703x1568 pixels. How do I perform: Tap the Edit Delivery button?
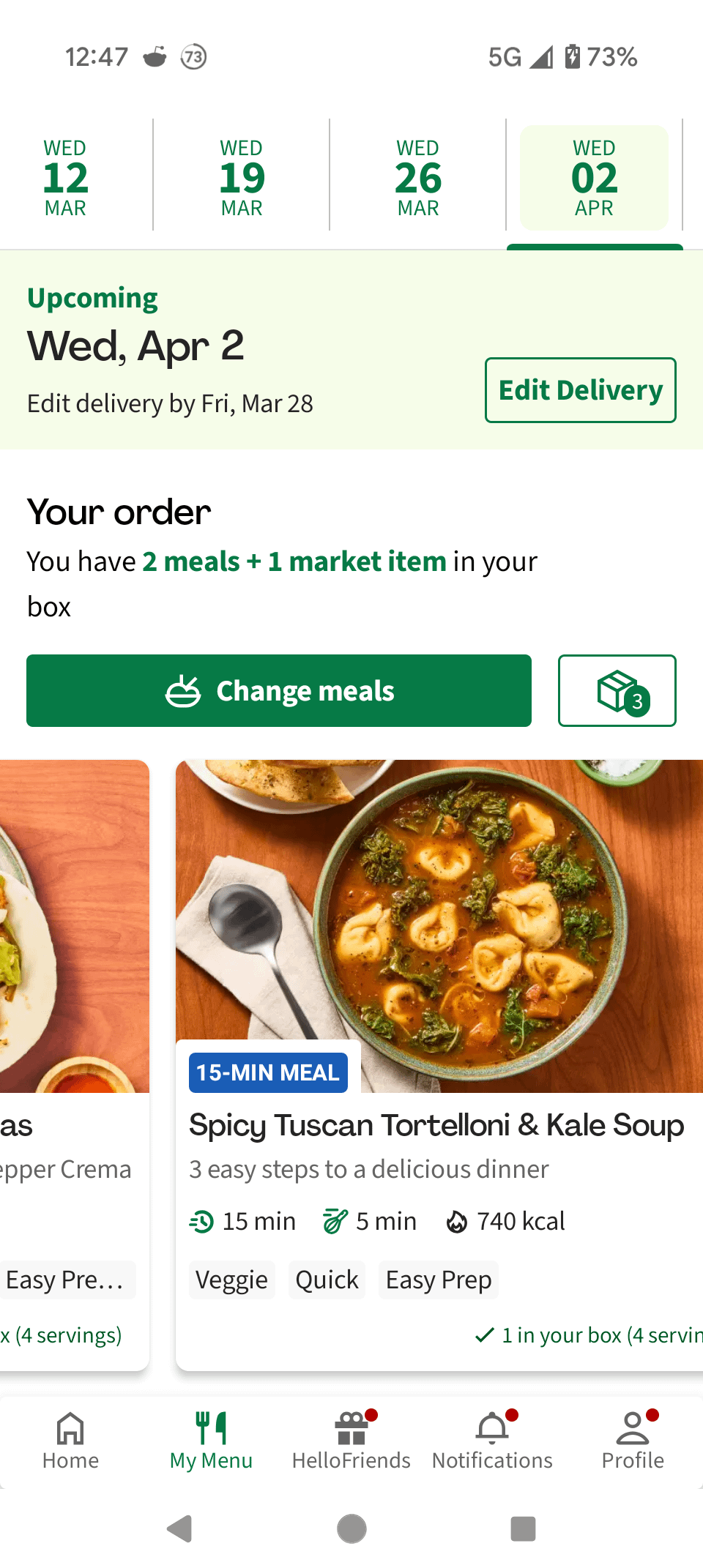point(580,390)
